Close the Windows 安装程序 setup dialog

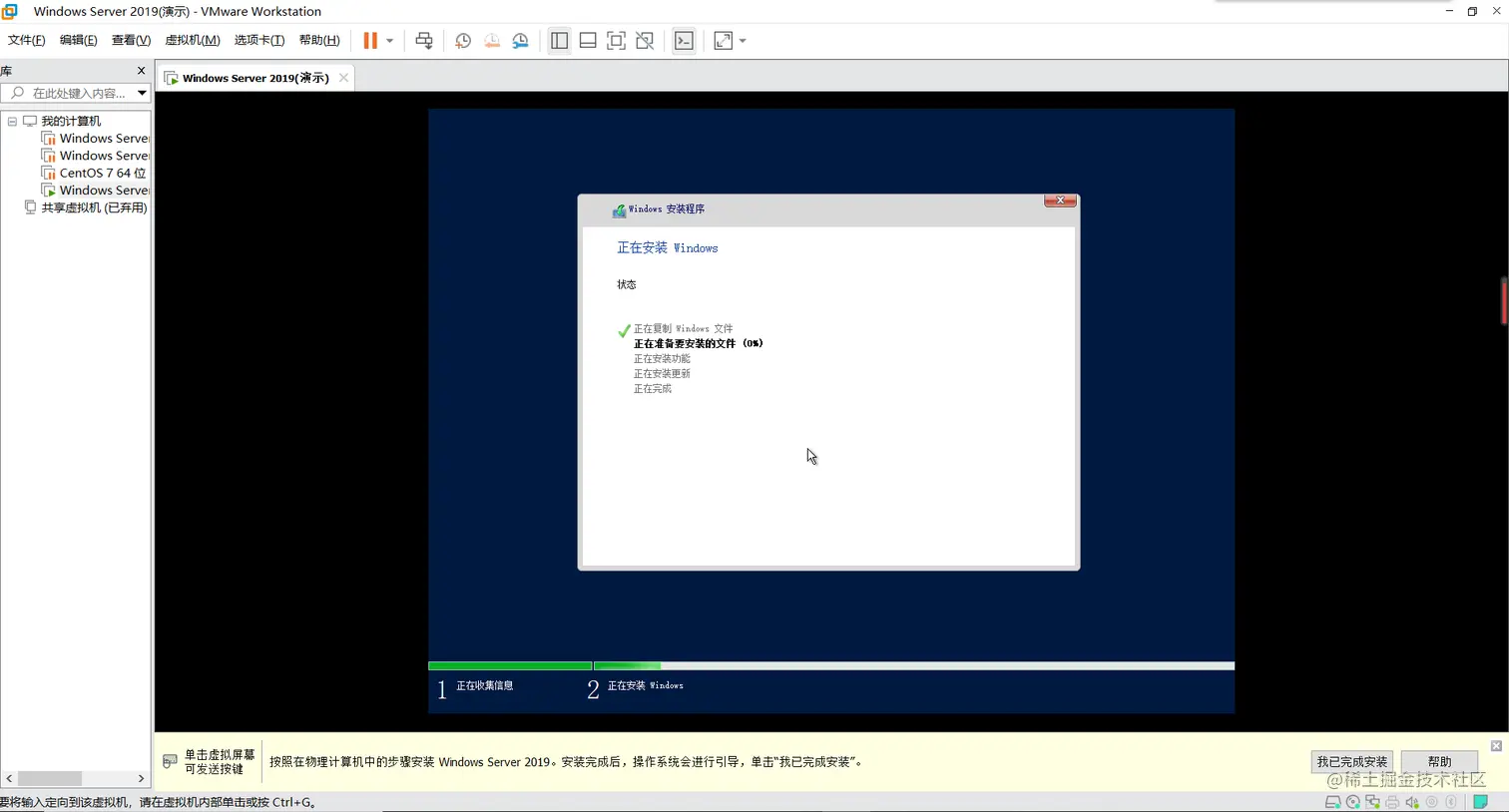click(1060, 201)
